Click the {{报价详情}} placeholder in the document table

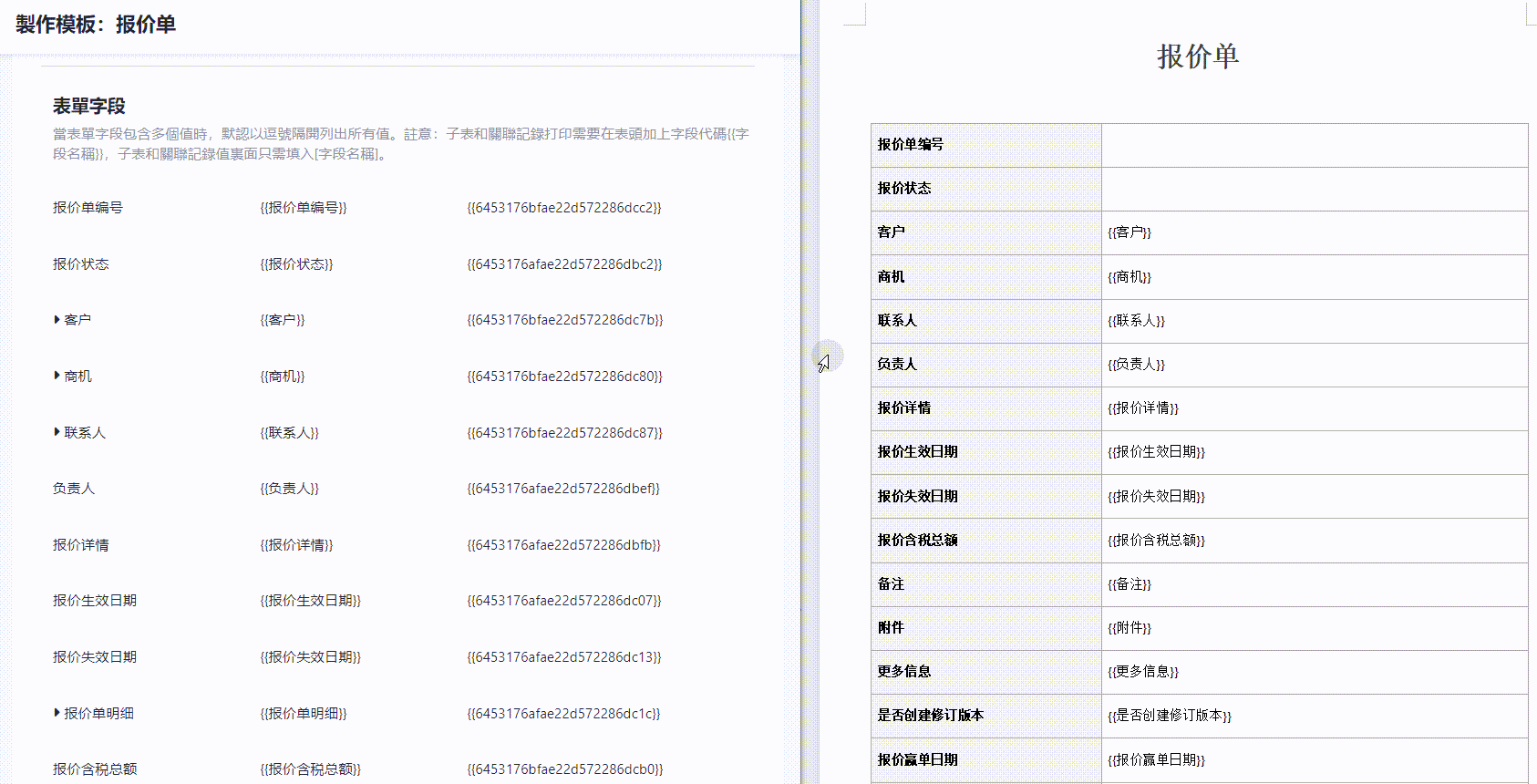[x=1143, y=408]
